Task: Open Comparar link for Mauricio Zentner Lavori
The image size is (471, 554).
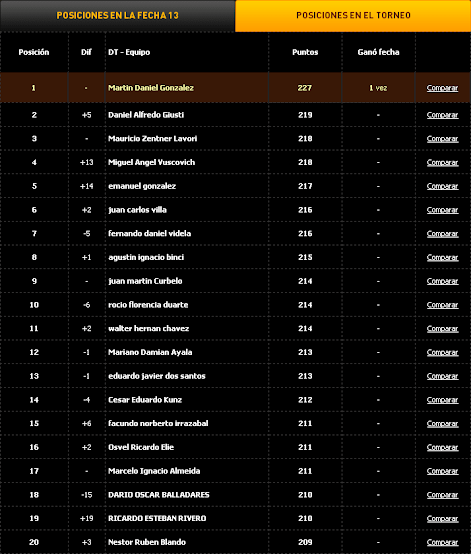Action: 442,139
